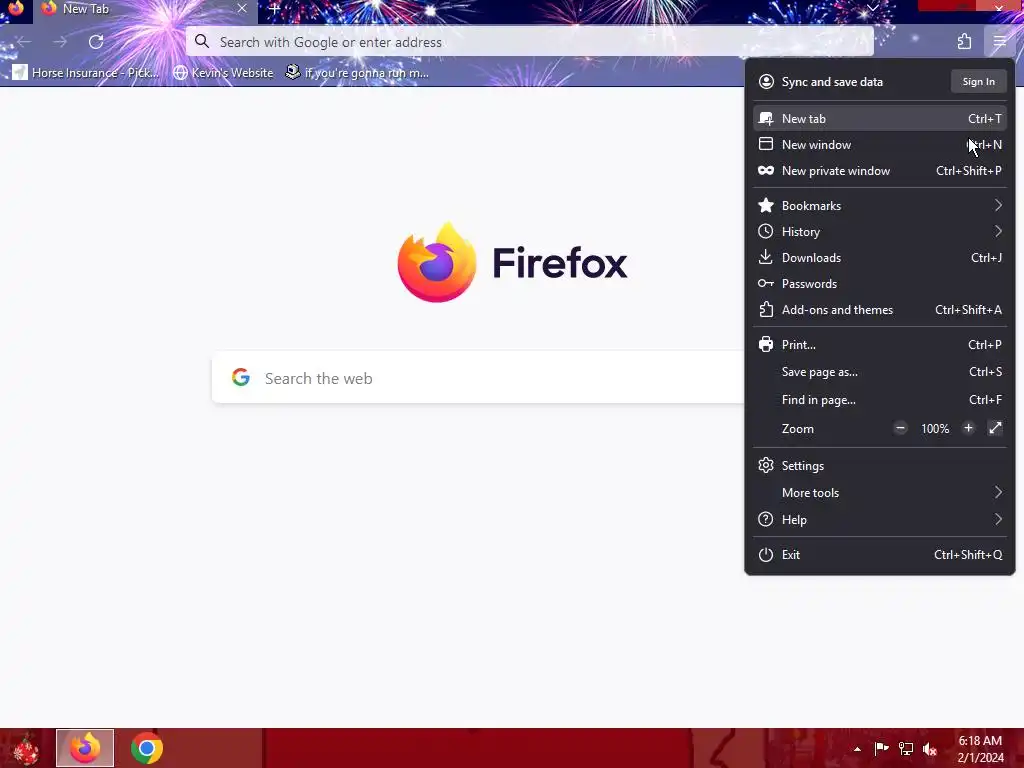This screenshot has width=1024, height=768.
Task: Open Horse Insurance bookmark
Action: [x=86, y=72]
